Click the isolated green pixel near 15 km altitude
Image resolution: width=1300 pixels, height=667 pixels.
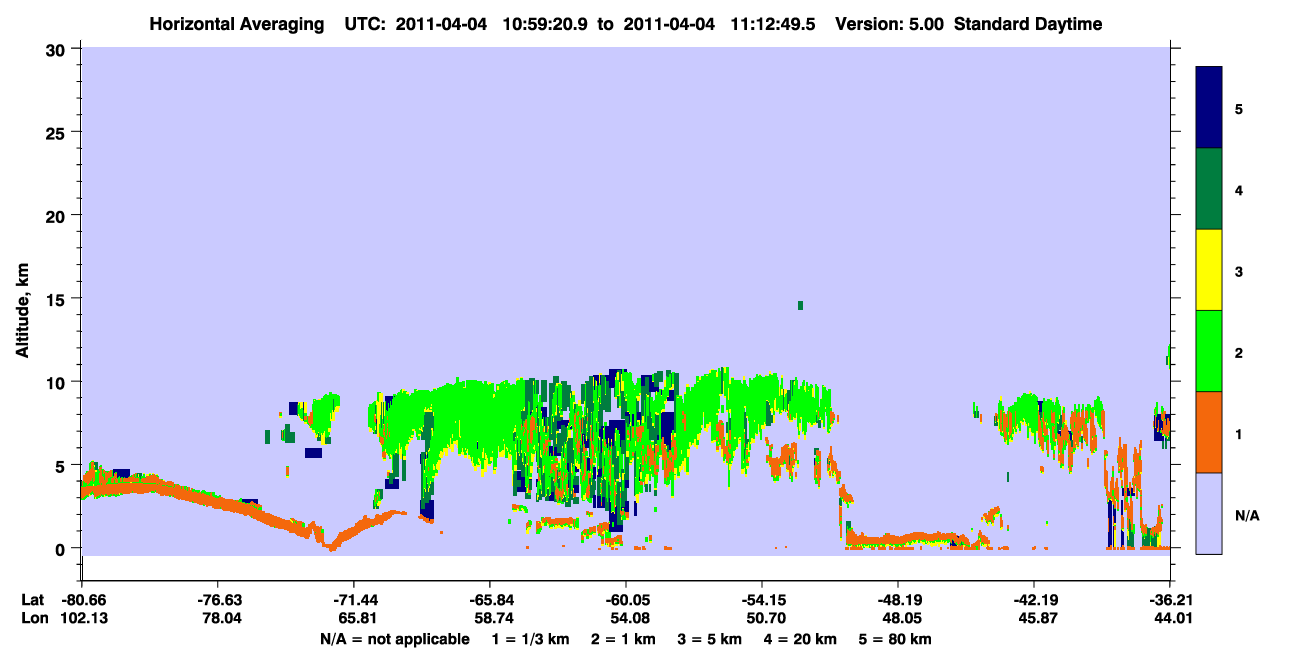click(x=800, y=305)
